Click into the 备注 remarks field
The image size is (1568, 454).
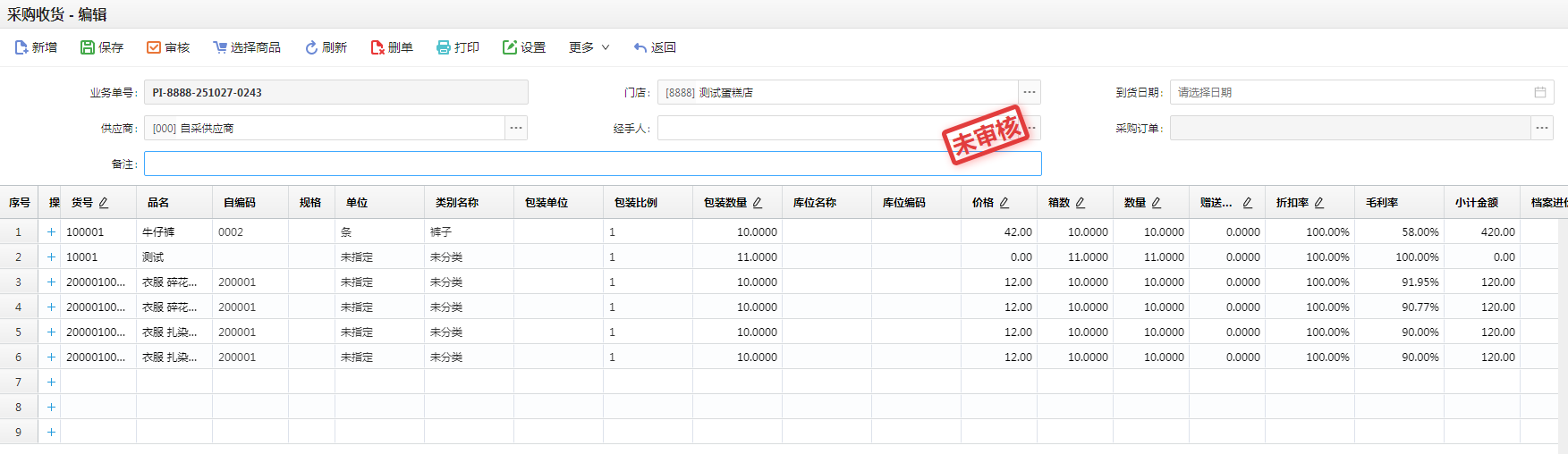click(592, 164)
